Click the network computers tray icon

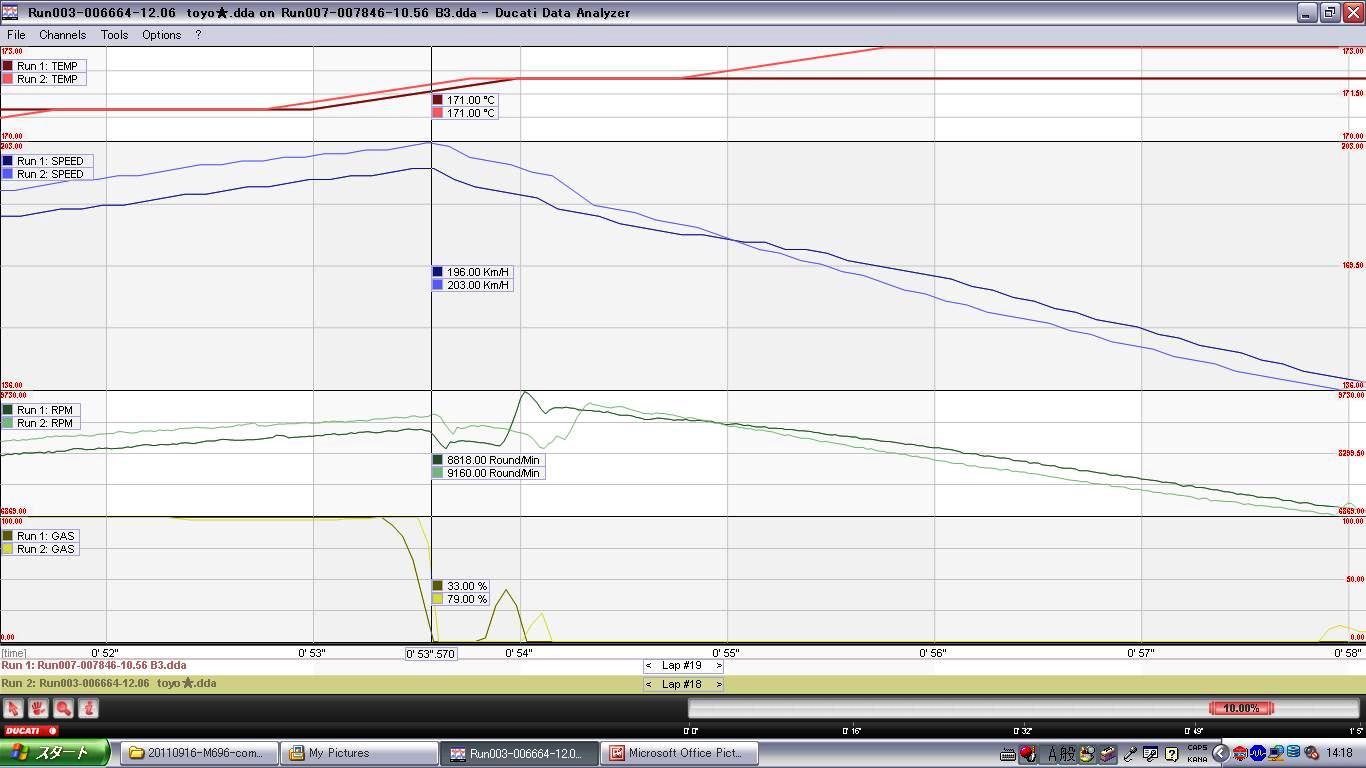coord(1276,753)
